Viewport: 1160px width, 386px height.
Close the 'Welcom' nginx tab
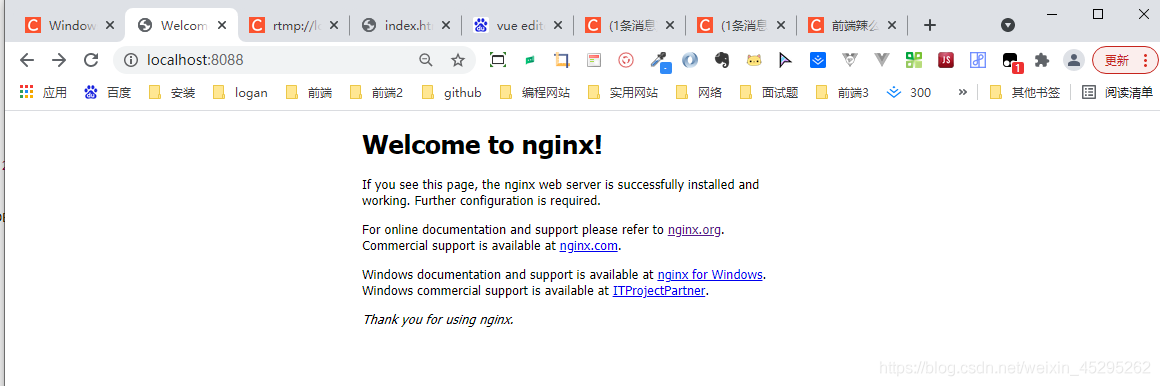point(222,25)
